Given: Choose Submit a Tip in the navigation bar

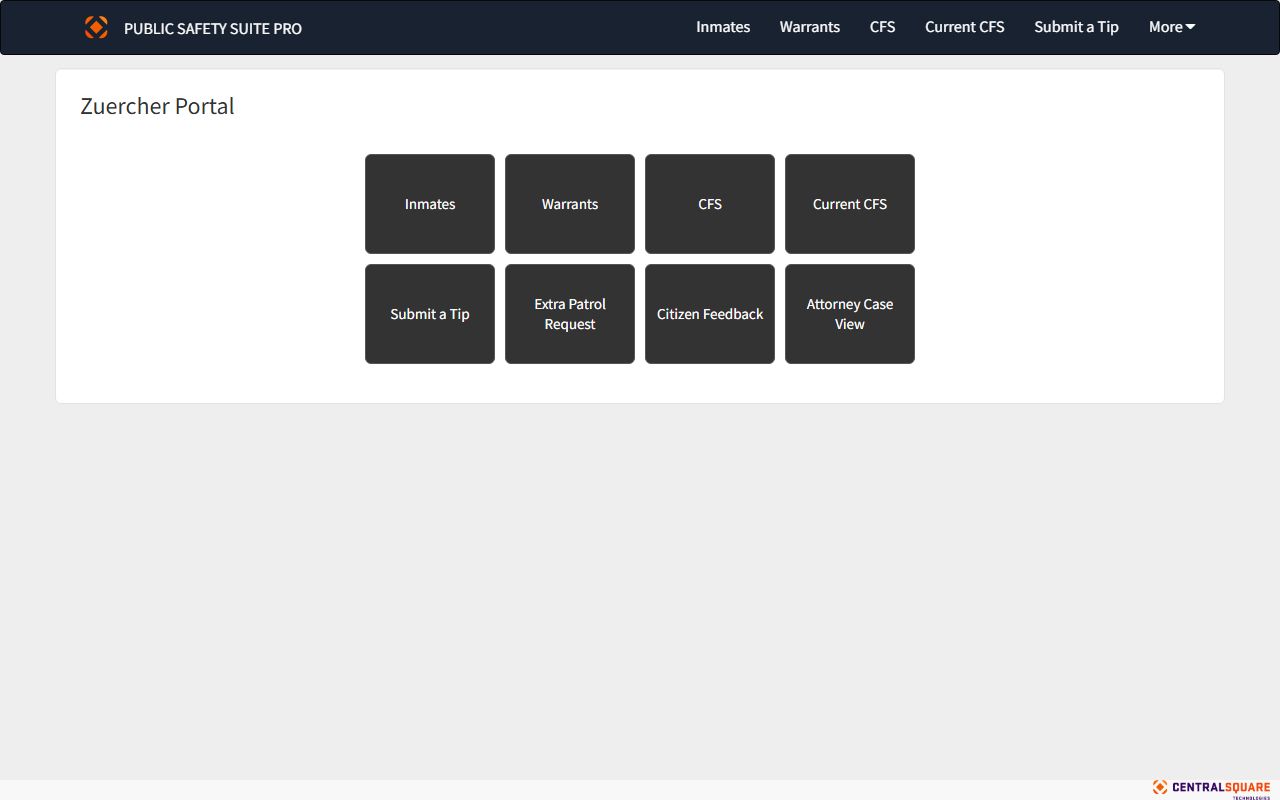Looking at the screenshot, I should coord(1076,27).
